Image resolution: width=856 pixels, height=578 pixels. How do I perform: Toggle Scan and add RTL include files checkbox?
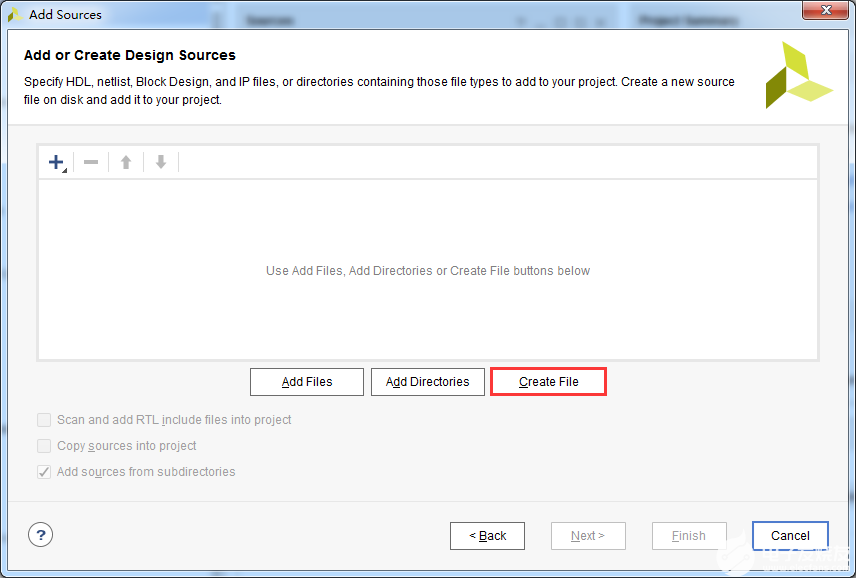pyautogui.click(x=44, y=420)
